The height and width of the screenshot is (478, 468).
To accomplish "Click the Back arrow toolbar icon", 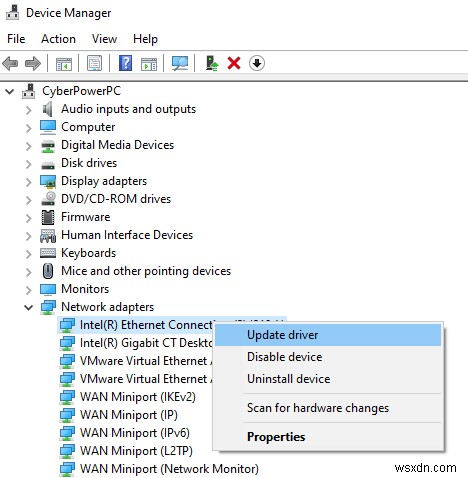I will (x=10, y=63).
